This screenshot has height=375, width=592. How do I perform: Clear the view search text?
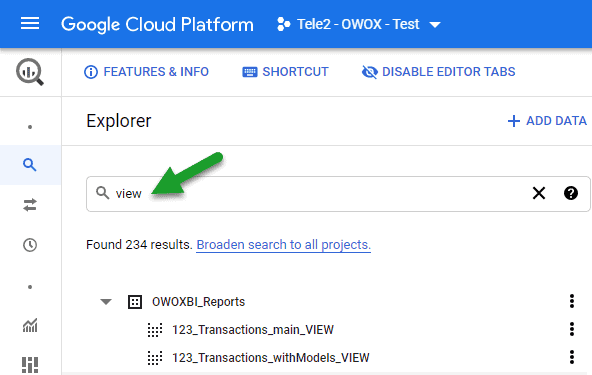[539, 193]
